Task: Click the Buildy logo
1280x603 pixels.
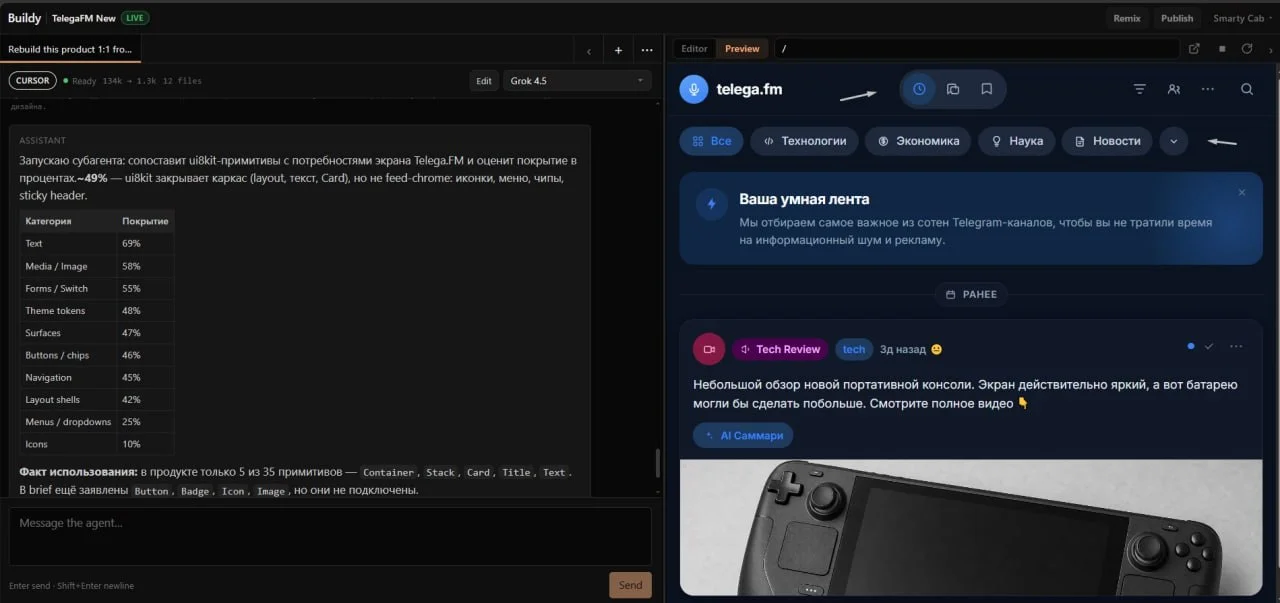Action: click(24, 18)
